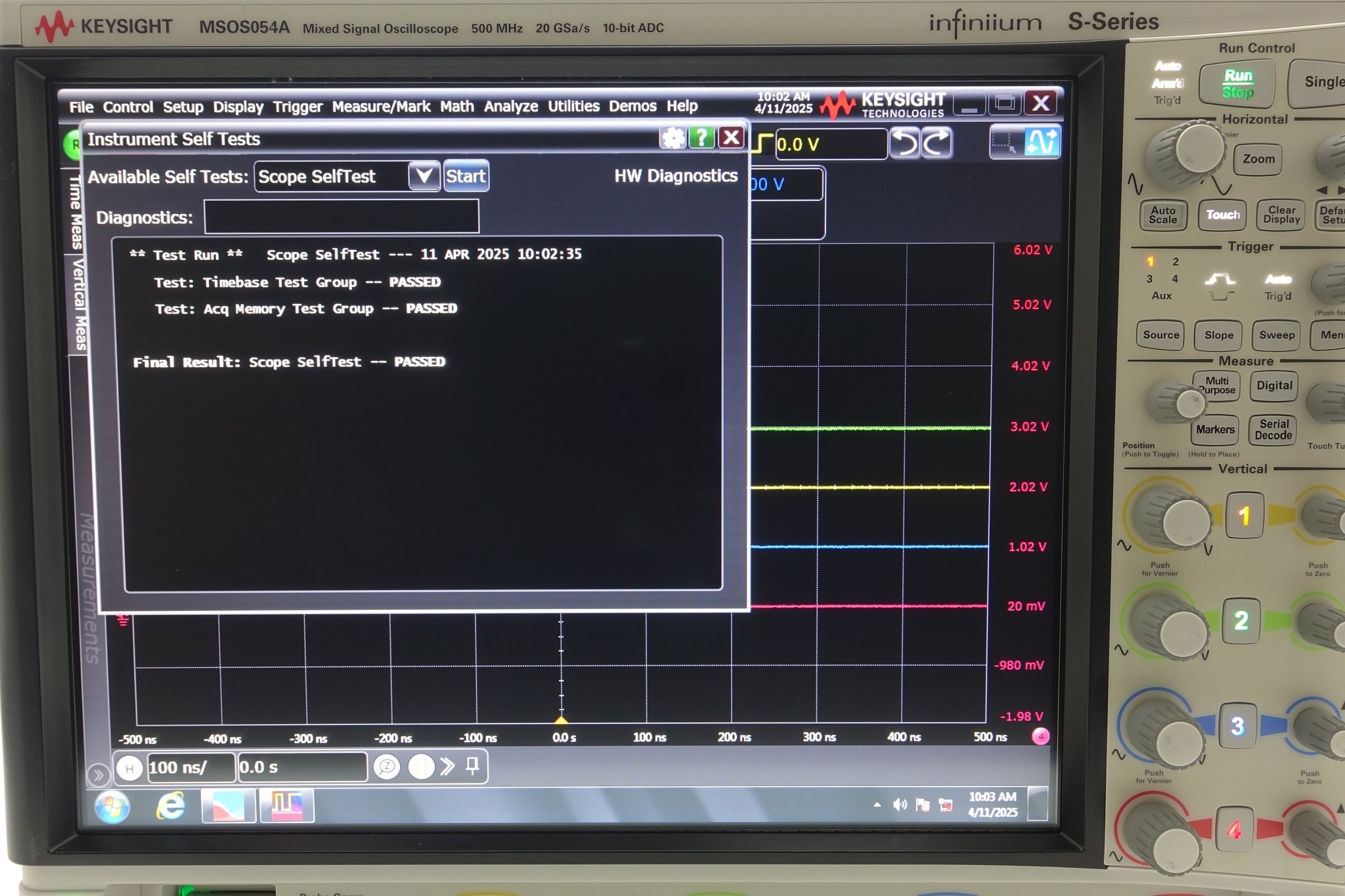Pin the horizontal toolbar
Screen dimensions: 1345x896
pos(472,765)
